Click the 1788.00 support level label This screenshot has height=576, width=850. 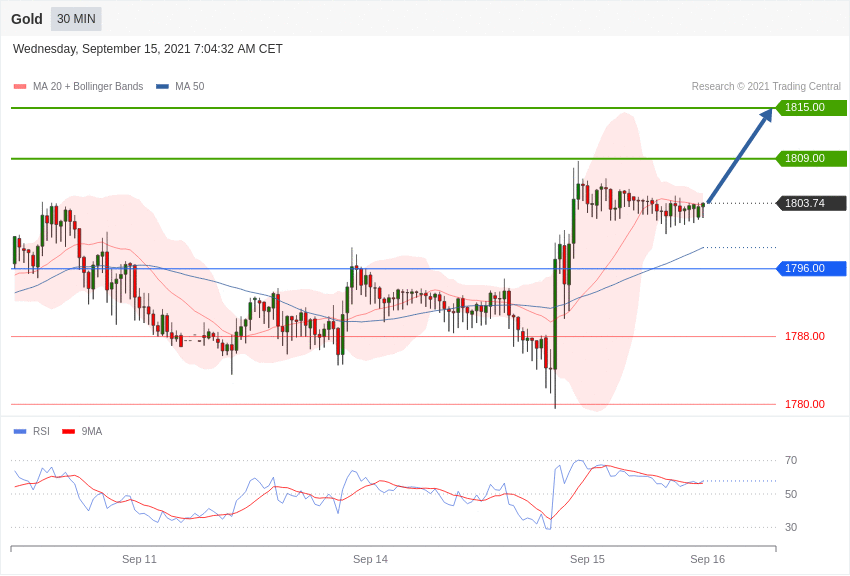click(805, 336)
